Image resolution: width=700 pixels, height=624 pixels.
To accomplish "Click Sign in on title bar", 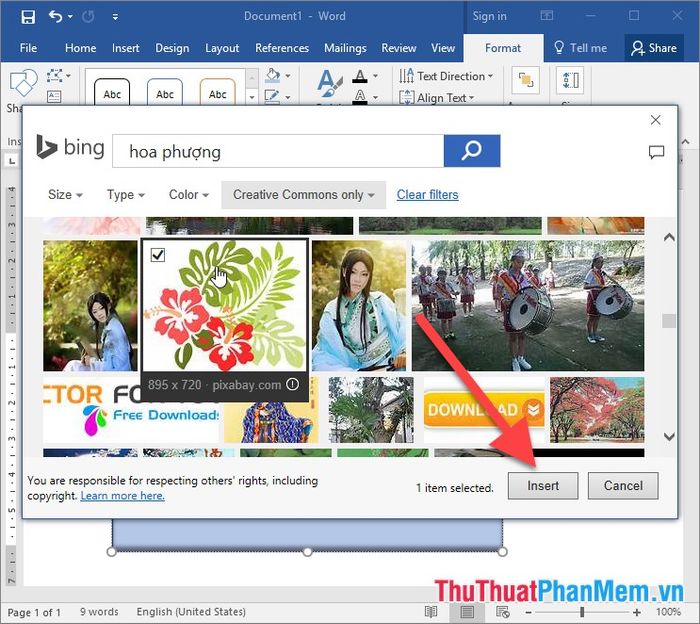I will (x=489, y=16).
